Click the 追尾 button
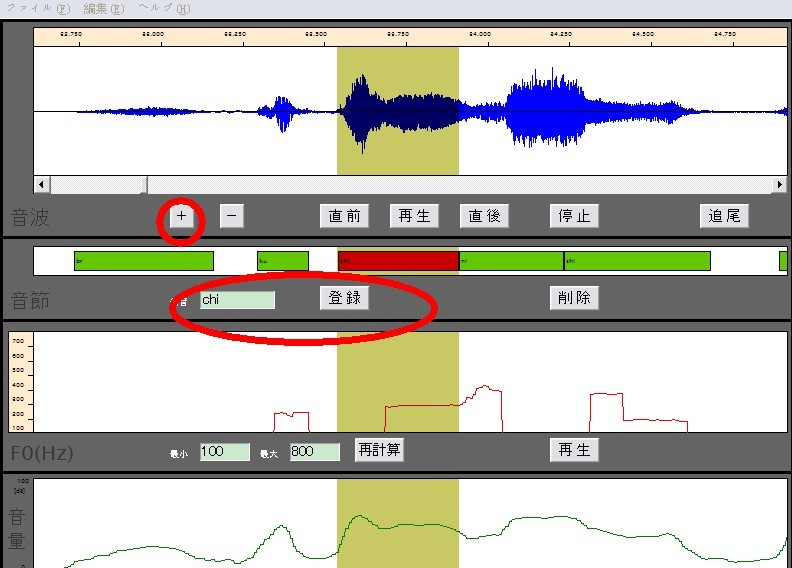Image resolution: width=792 pixels, height=568 pixels. pos(724,216)
